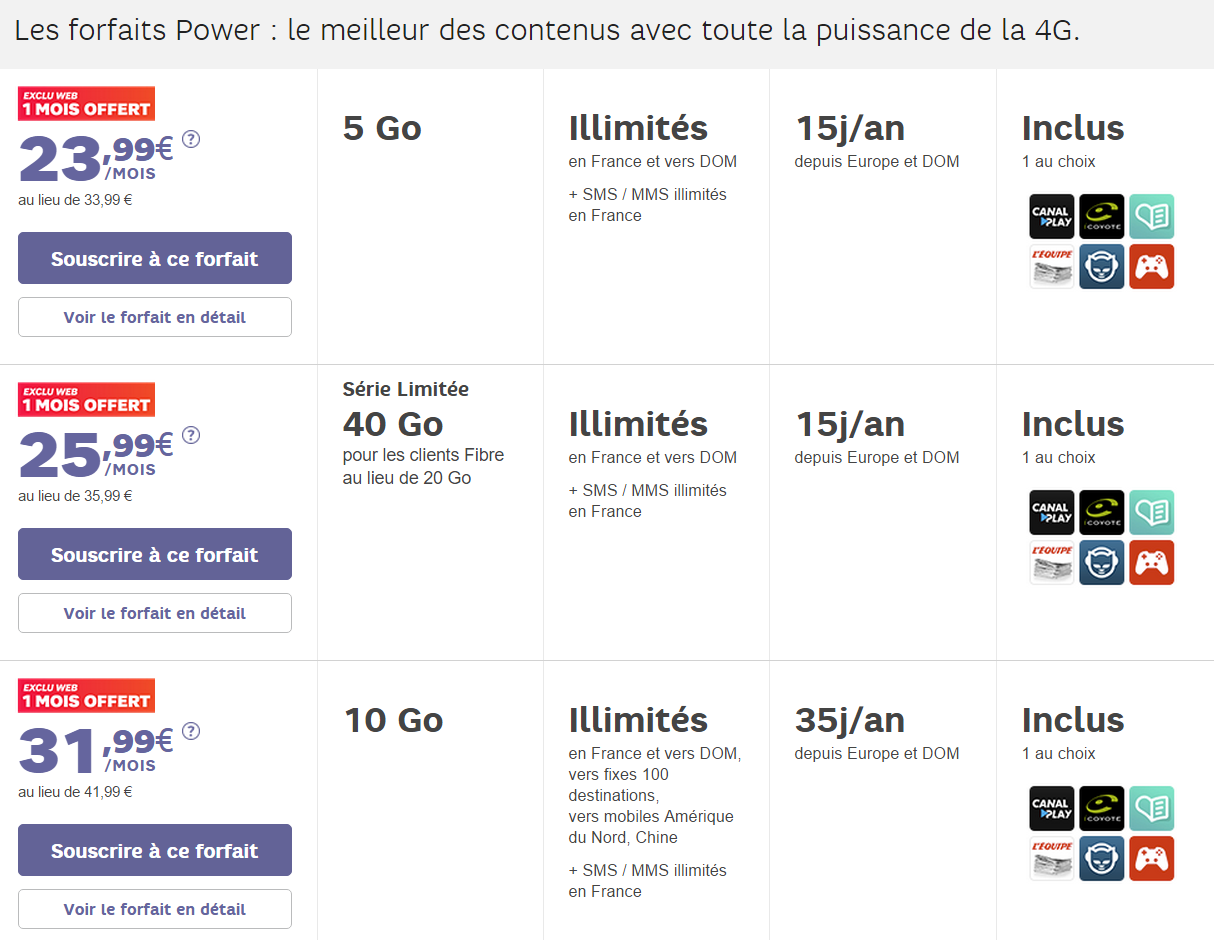Select the red gamepad icon in the 31,99€ plan
Image resolution: width=1214 pixels, height=940 pixels.
[x=1151, y=859]
